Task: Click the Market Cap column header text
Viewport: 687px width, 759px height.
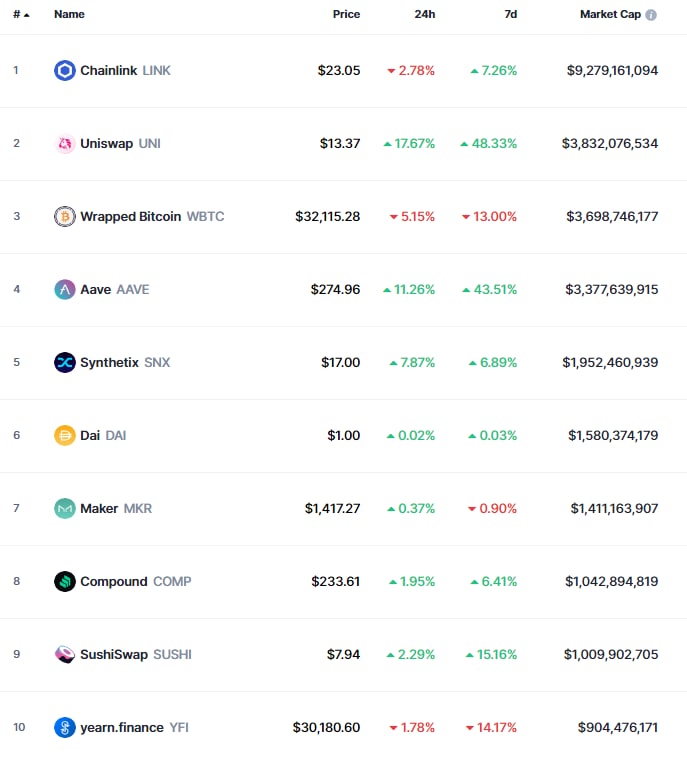Action: 610,15
